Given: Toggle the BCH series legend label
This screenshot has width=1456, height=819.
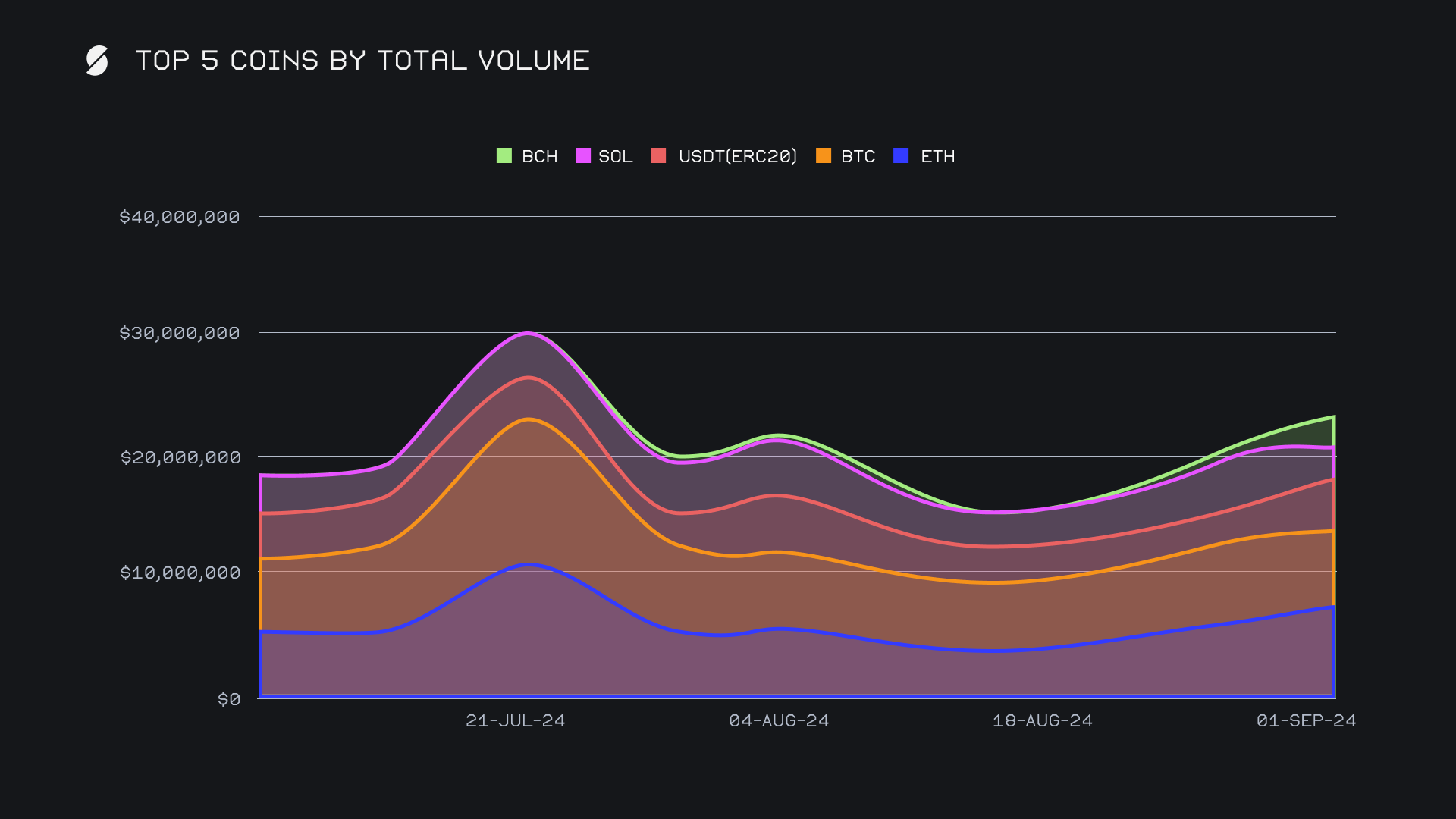Looking at the screenshot, I should (539, 156).
